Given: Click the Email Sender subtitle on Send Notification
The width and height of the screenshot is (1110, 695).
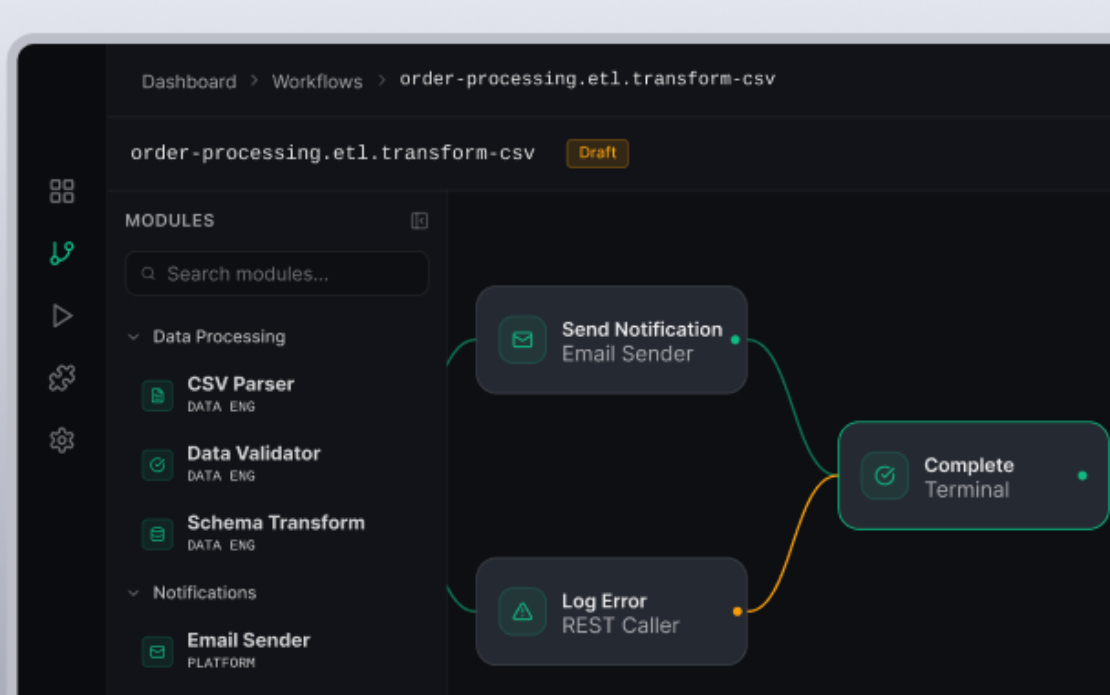Looking at the screenshot, I should 627,354.
